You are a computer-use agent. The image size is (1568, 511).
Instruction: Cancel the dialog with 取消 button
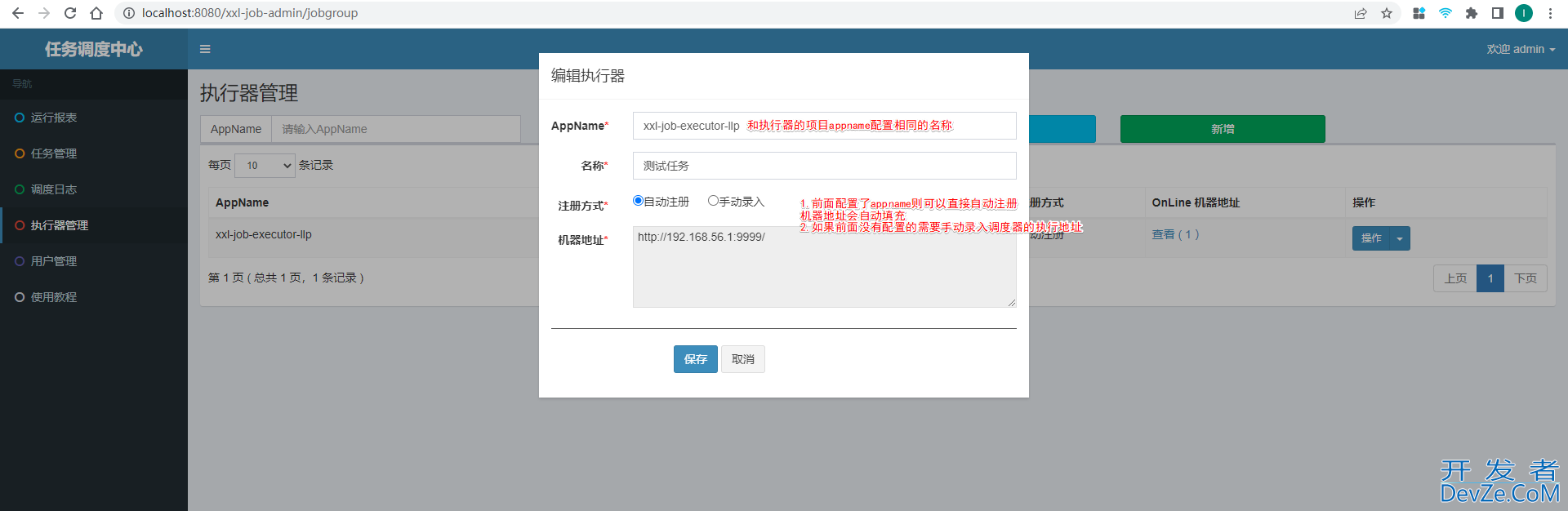(x=743, y=359)
